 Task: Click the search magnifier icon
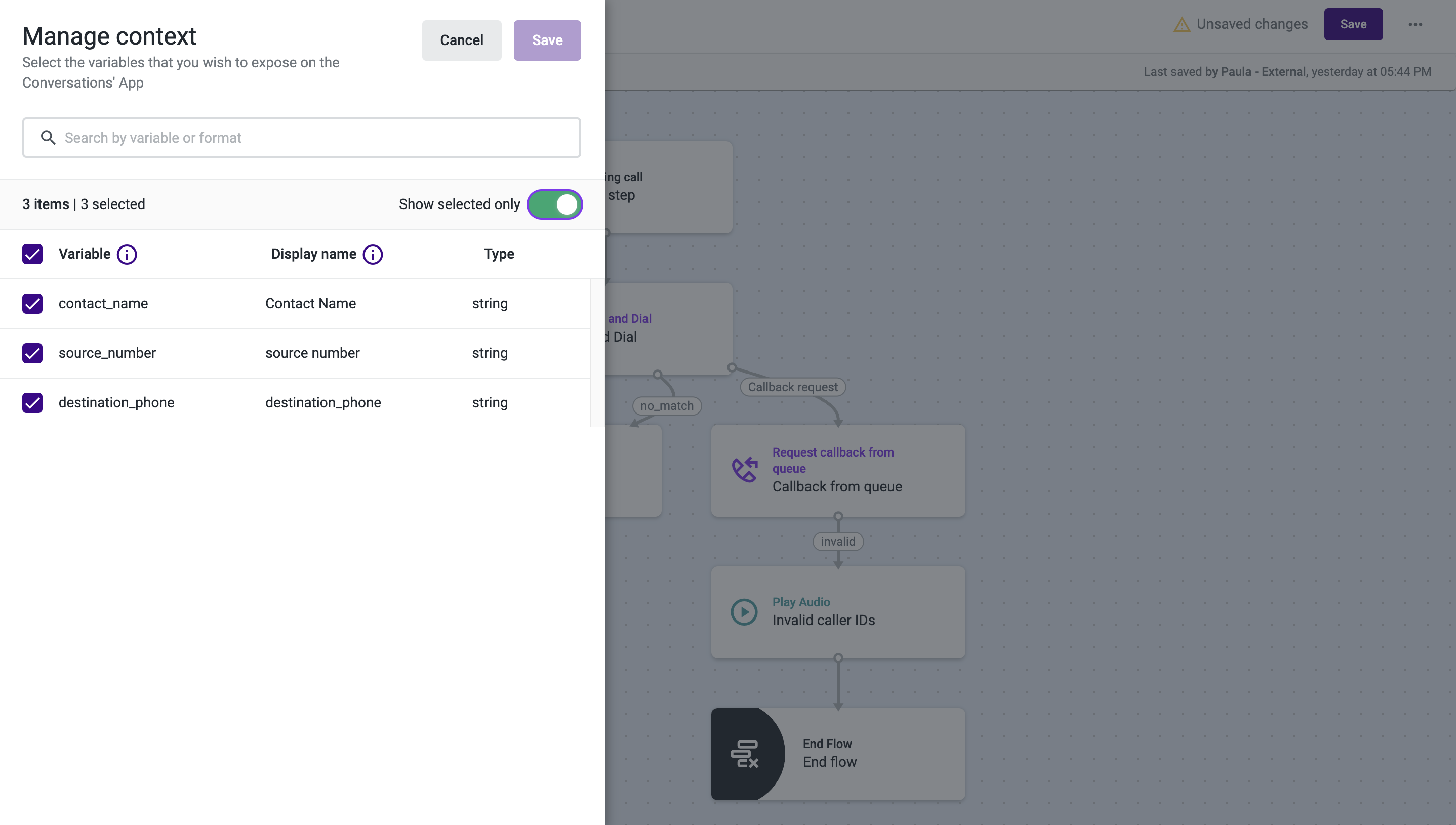pos(48,138)
